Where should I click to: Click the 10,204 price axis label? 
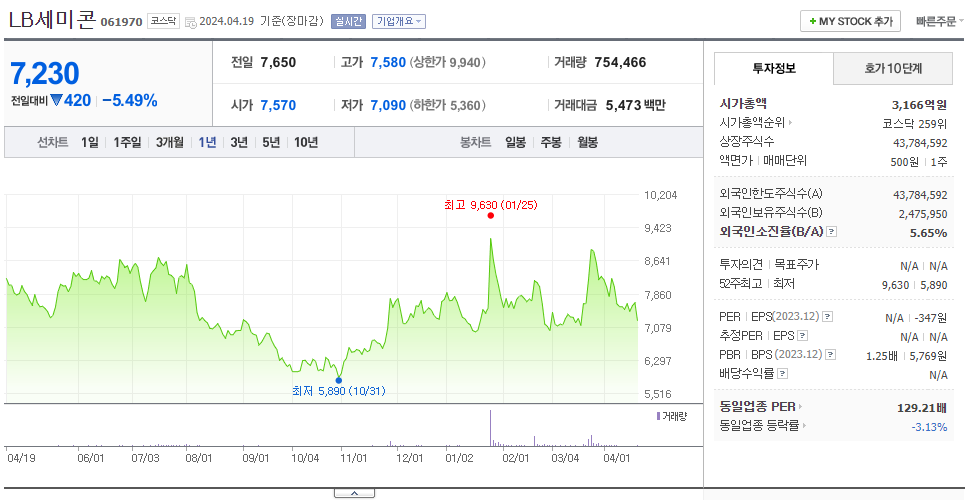(x=661, y=195)
